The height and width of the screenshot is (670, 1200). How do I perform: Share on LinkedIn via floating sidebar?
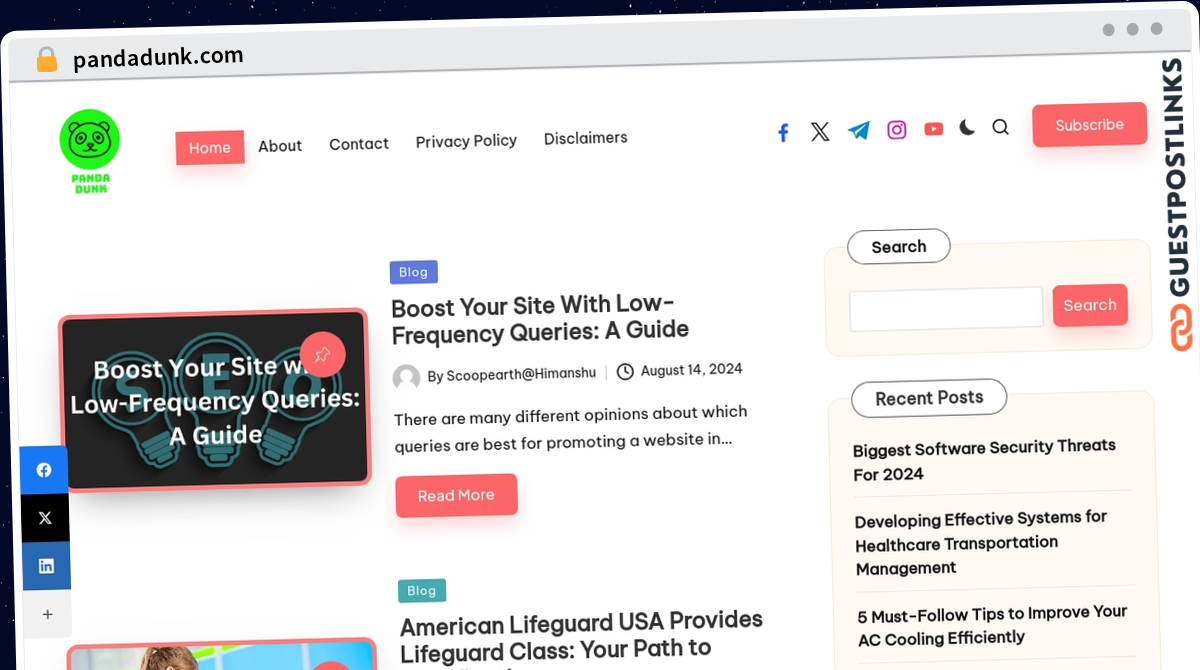point(46,566)
